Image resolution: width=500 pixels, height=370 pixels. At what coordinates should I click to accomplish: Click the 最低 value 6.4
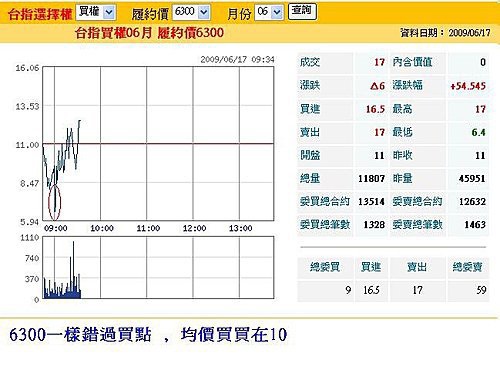point(478,132)
